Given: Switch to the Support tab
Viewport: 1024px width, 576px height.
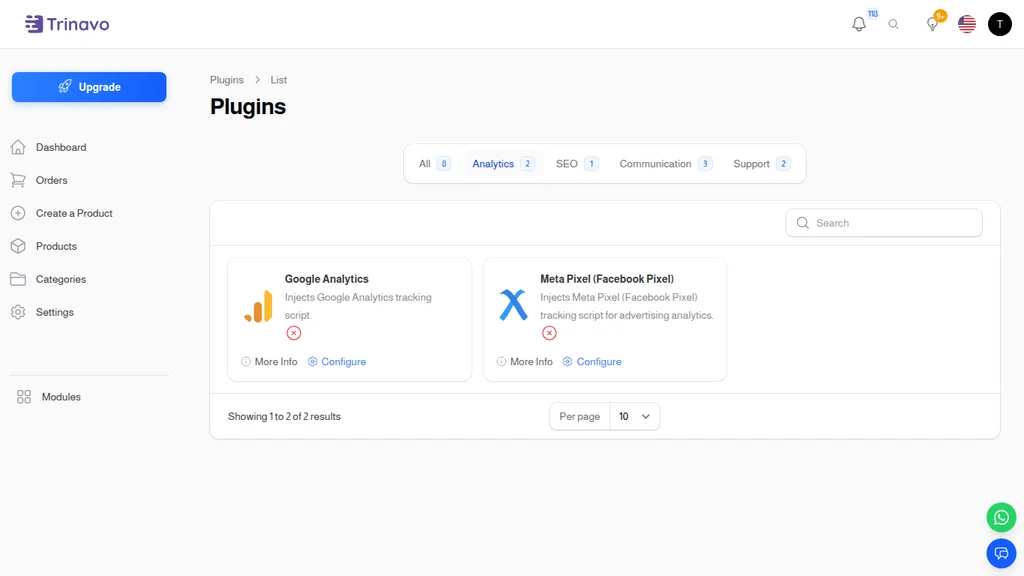Looking at the screenshot, I should pyautogui.click(x=761, y=164).
